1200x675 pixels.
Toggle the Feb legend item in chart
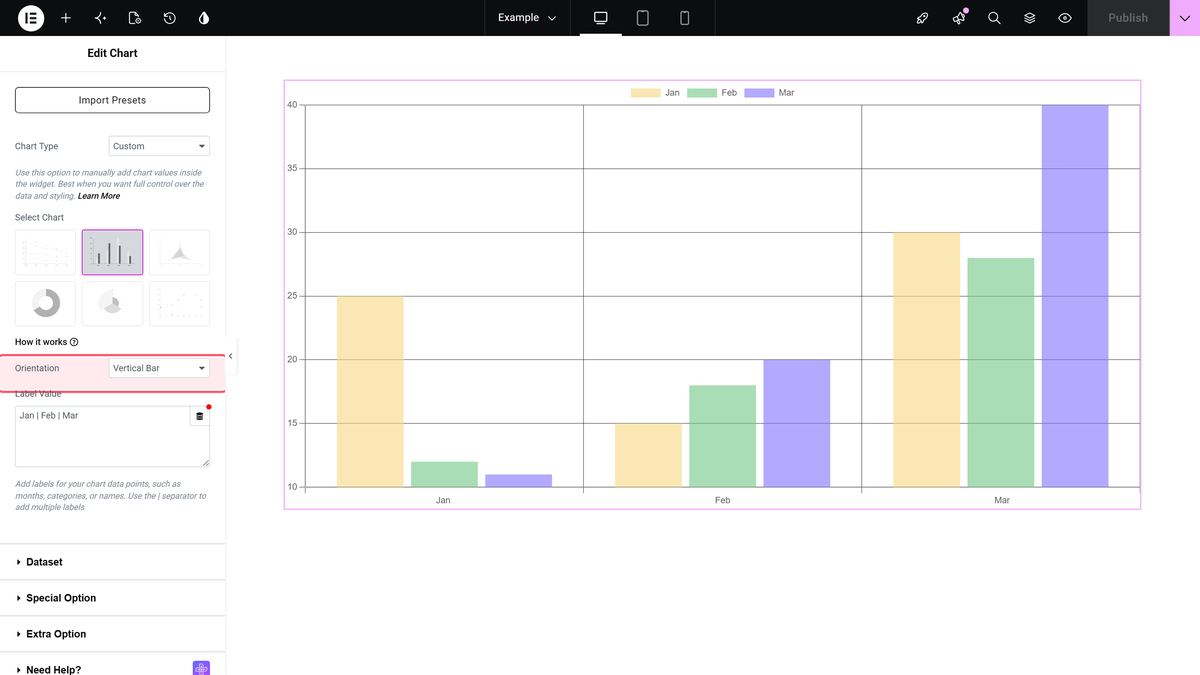(x=712, y=93)
